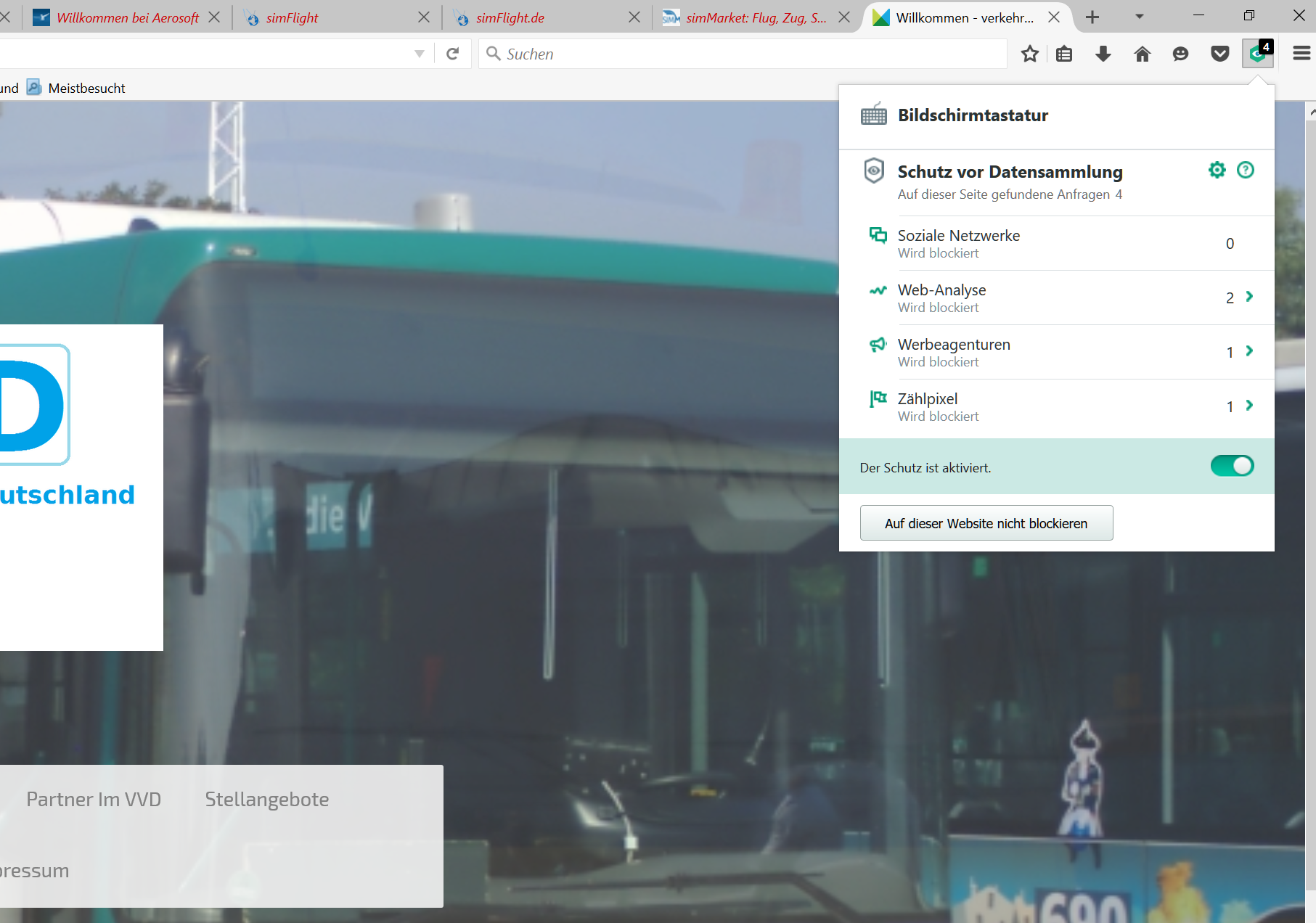Select the Willkommen - verkehr tab
Image resolution: width=1316 pixels, height=923 pixels.
pyautogui.click(x=966, y=17)
